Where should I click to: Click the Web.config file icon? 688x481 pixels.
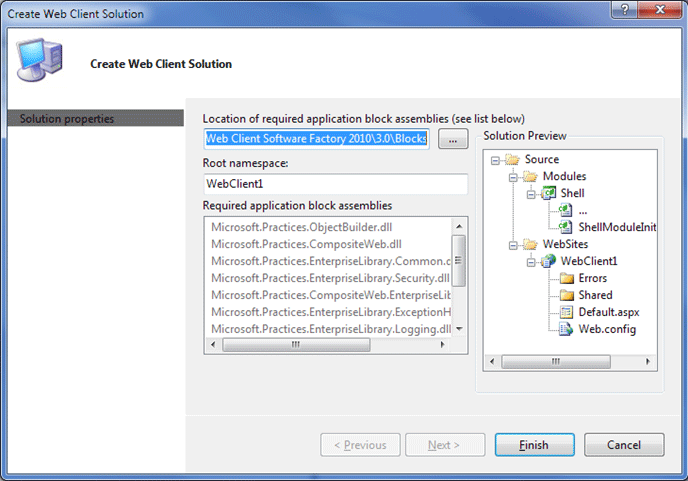point(566,329)
